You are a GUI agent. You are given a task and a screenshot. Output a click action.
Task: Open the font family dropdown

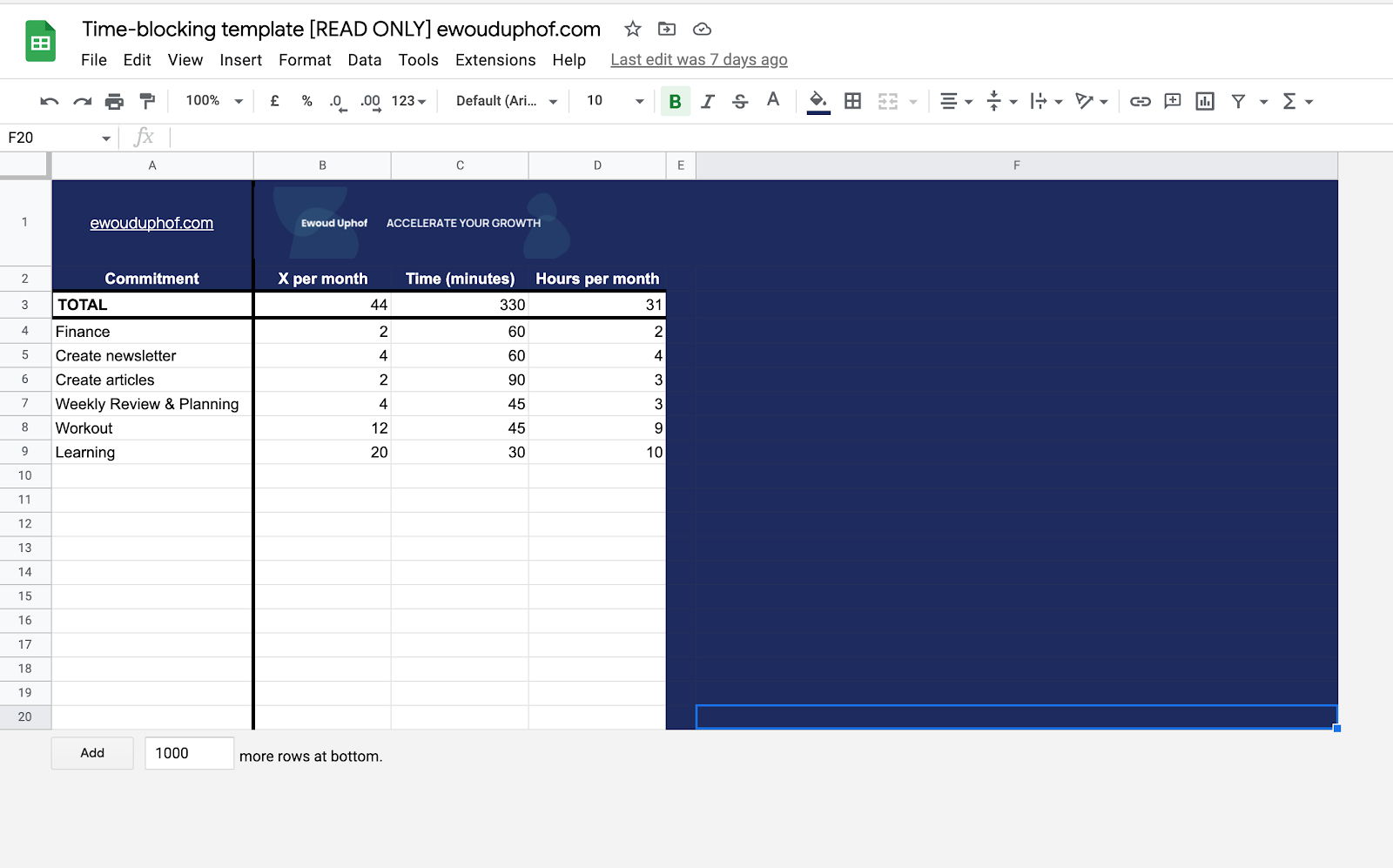click(507, 101)
